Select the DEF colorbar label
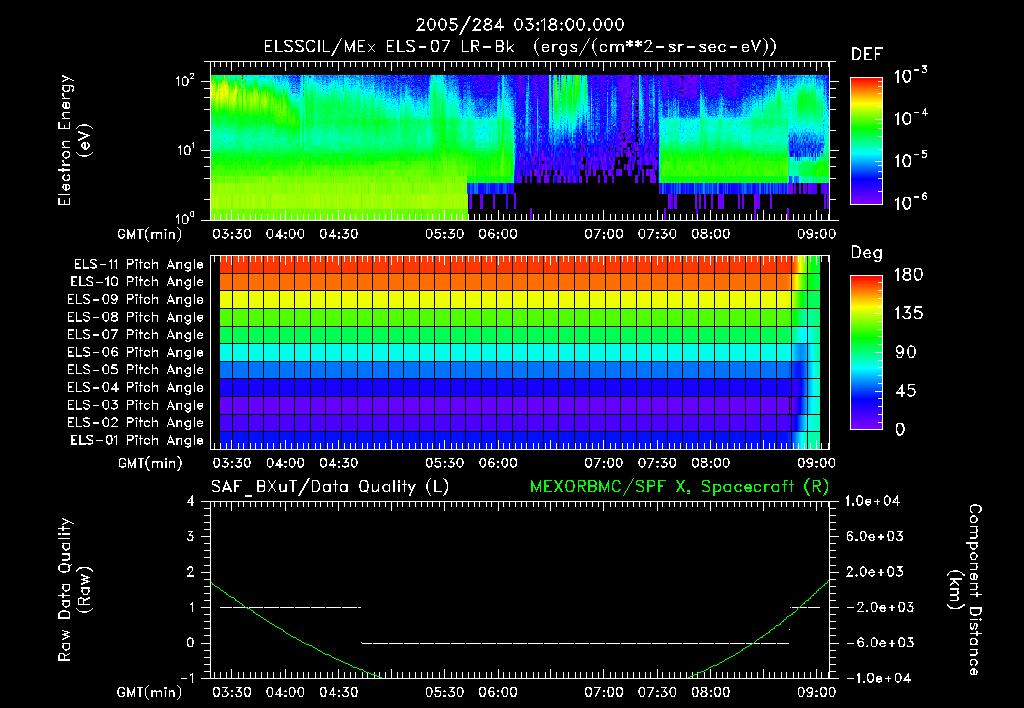Image resolution: width=1024 pixels, height=708 pixels. 866,54
